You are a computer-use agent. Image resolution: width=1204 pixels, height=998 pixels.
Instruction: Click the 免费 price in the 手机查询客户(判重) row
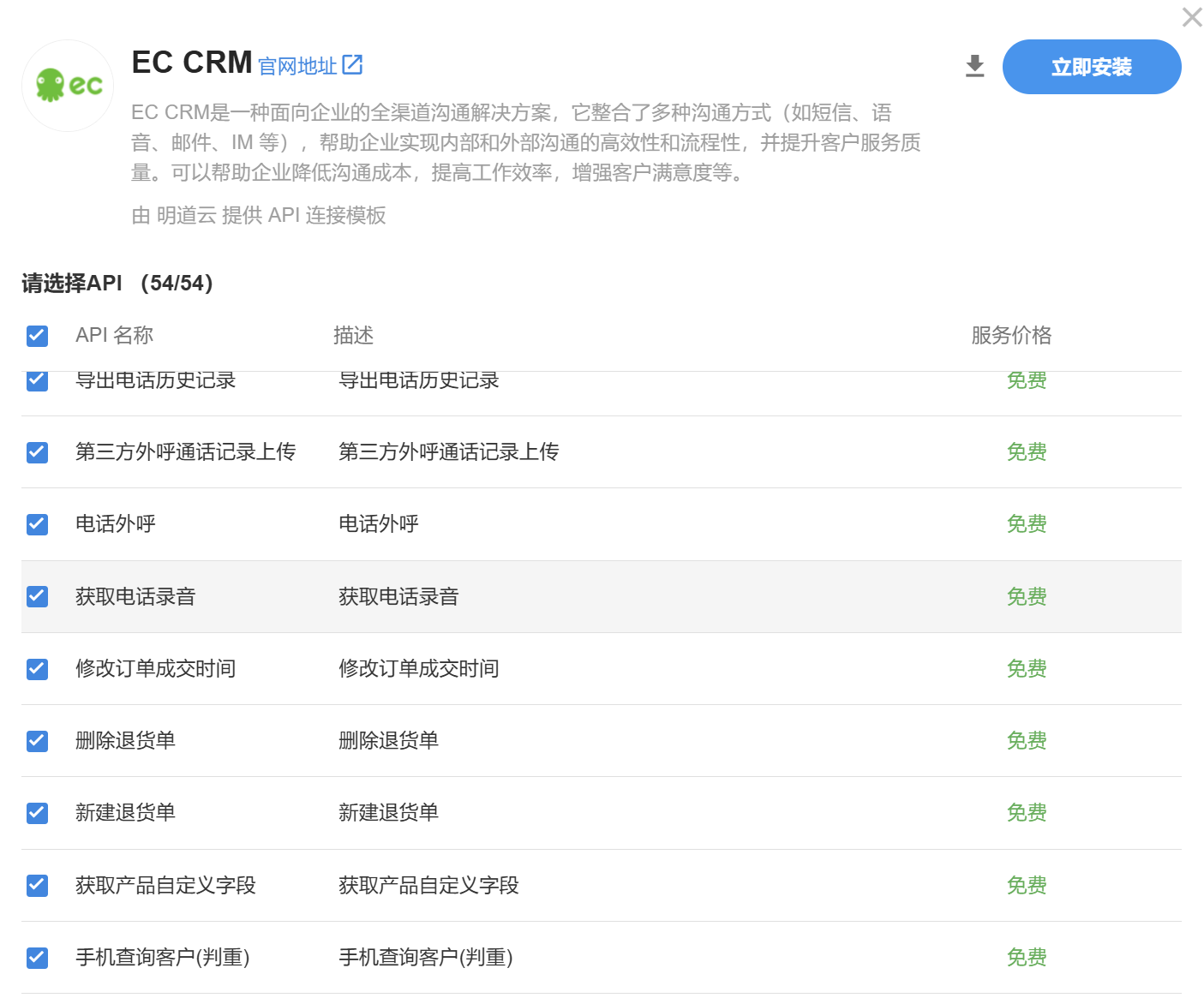click(x=1027, y=957)
